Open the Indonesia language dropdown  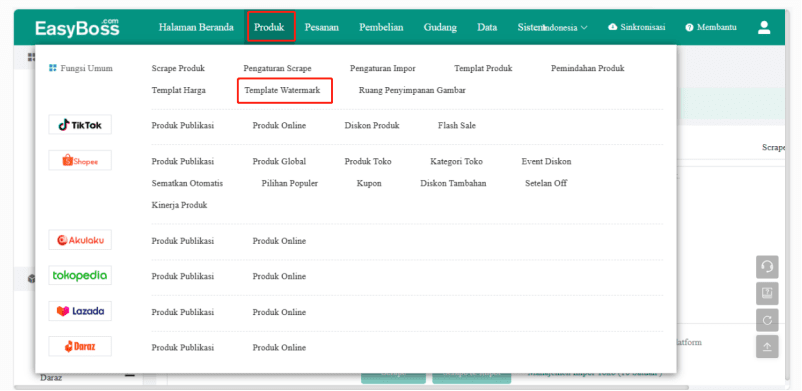tap(566, 28)
